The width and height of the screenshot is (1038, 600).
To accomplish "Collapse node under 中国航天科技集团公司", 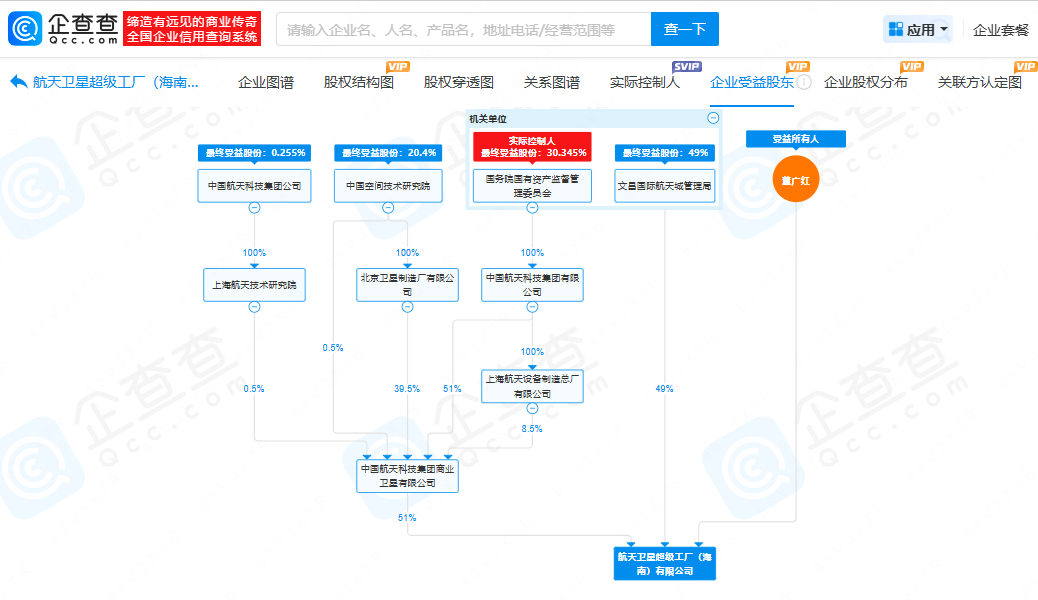I will [x=254, y=208].
